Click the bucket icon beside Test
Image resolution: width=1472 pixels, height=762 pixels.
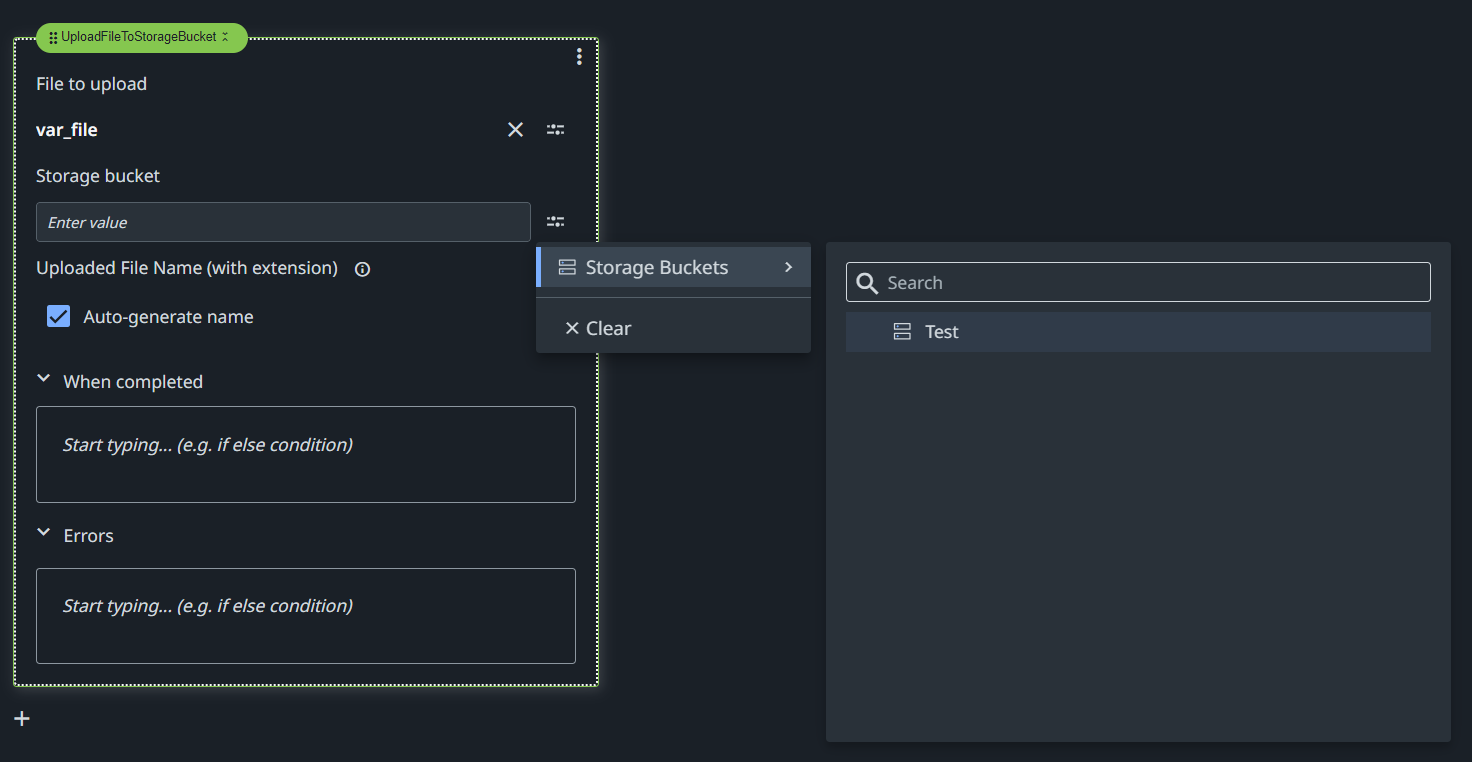pyautogui.click(x=902, y=331)
